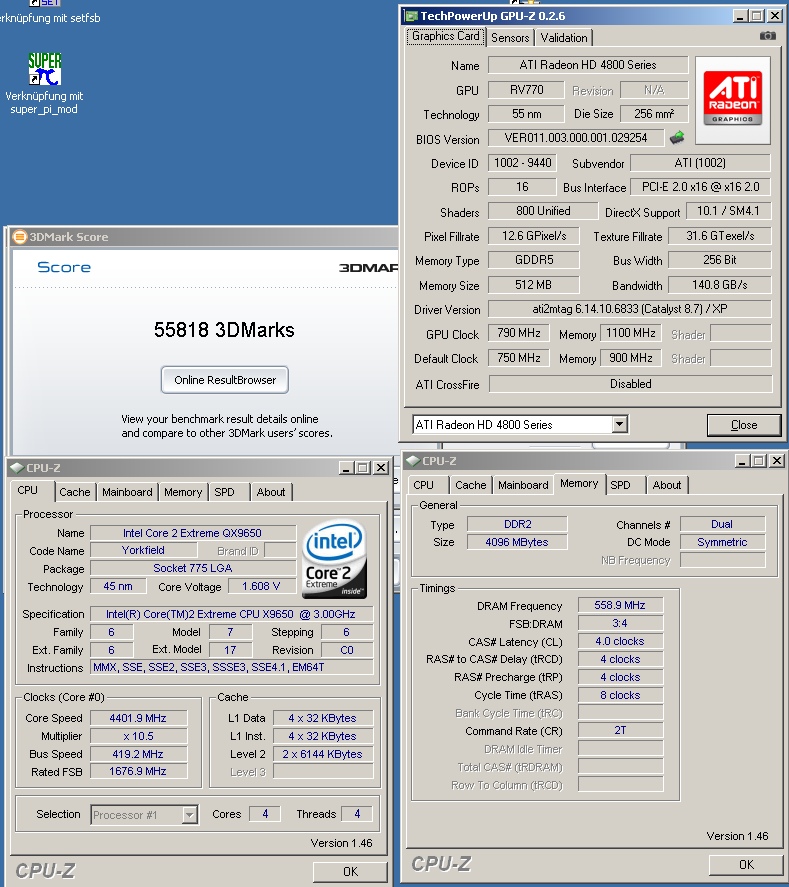This screenshot has width=789, height=887.
Task: Switch to Mainboard tab in right CPU-Z window
Action: coord(523,485)
